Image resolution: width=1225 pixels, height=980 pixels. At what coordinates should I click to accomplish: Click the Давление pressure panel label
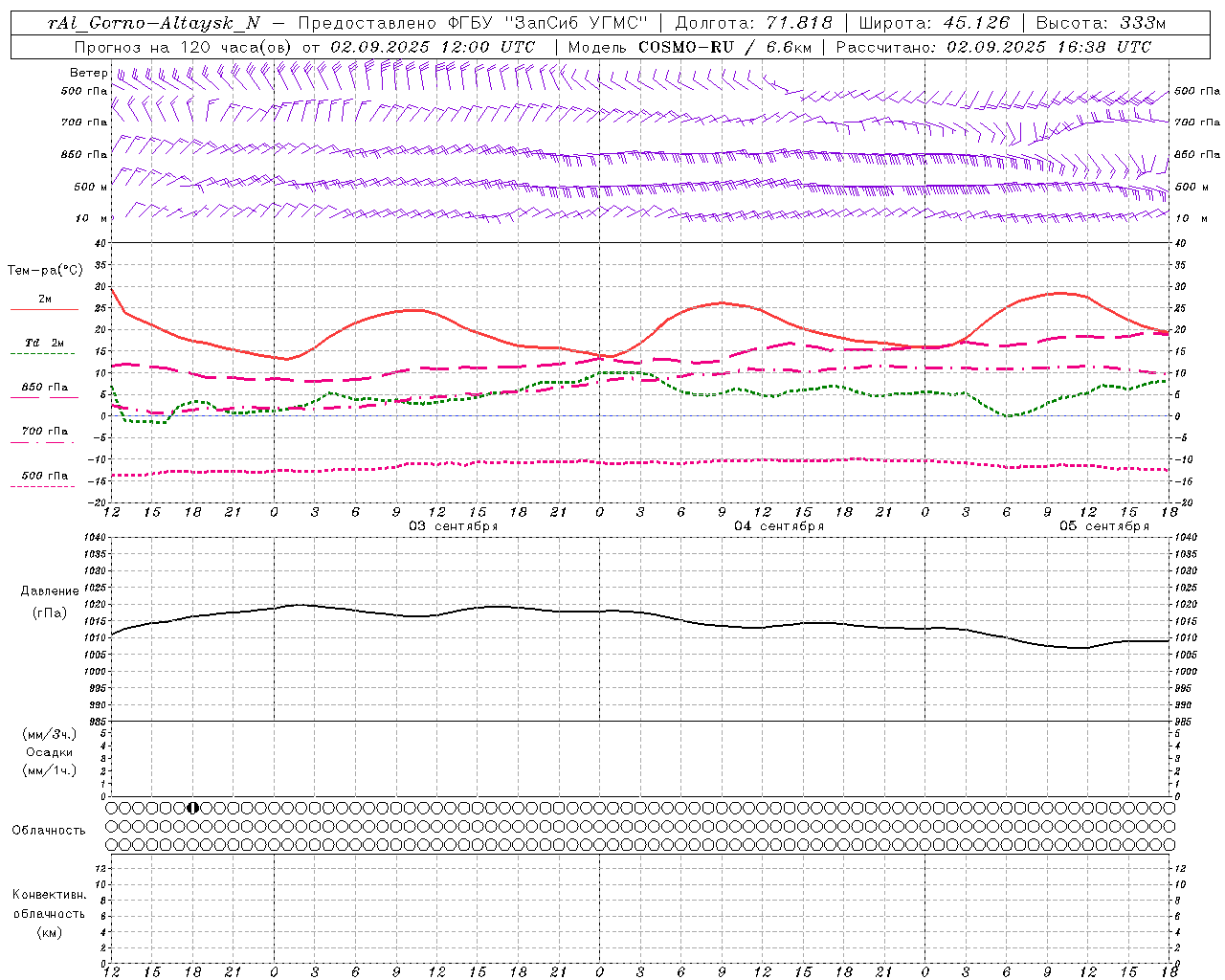pyautogui.click(x=50, y=591)
